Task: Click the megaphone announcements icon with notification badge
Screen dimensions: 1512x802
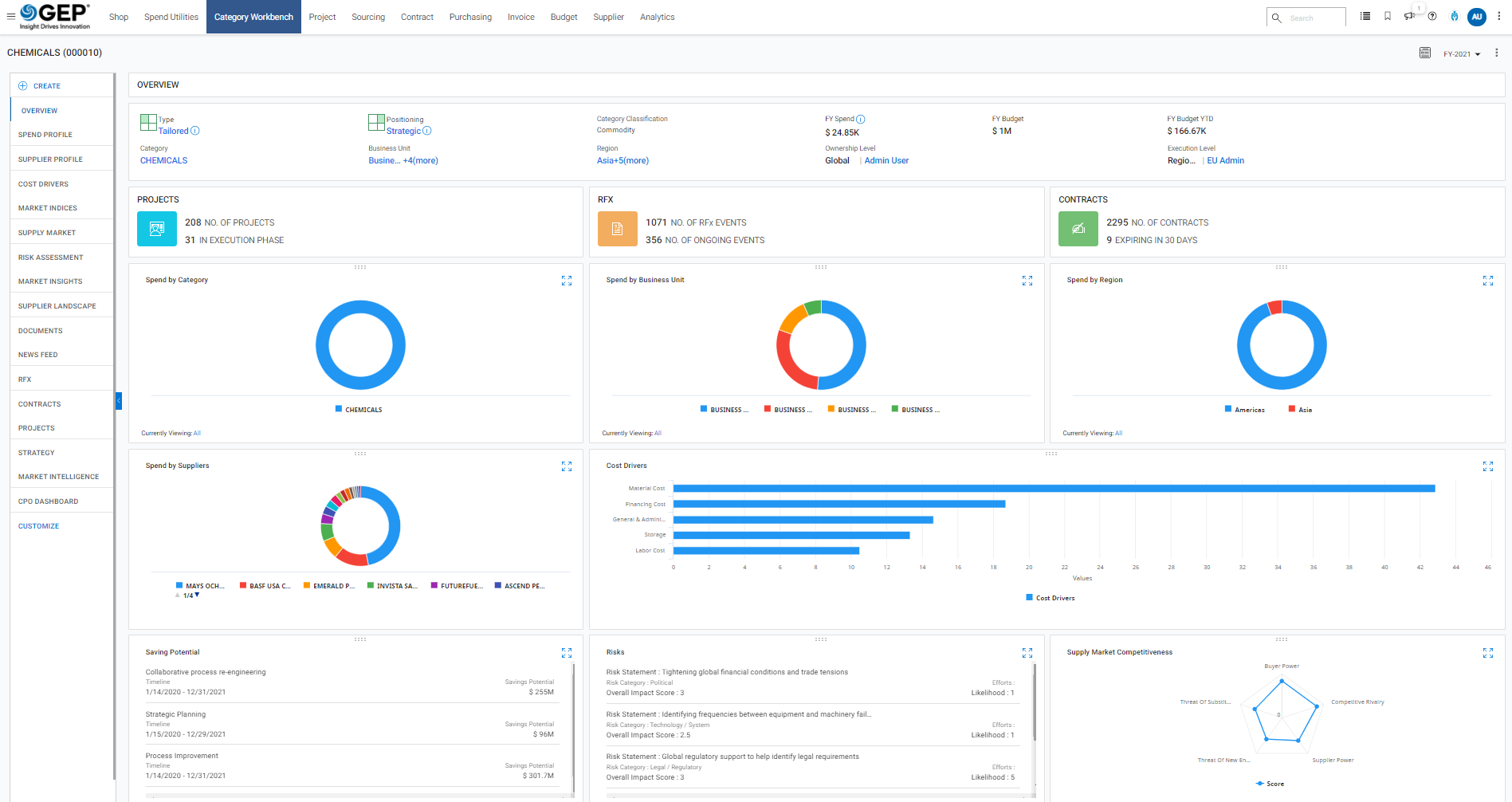Action: tap(1408, 17)
